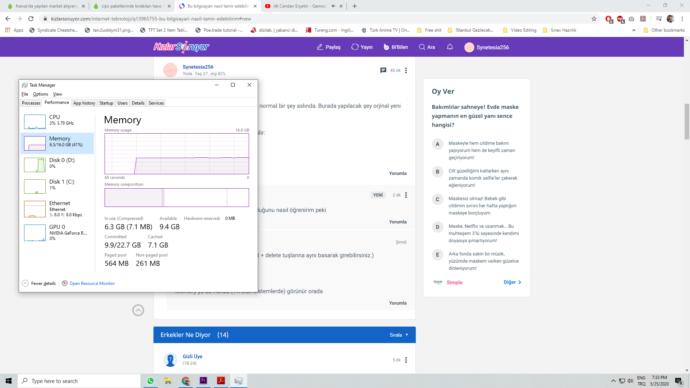Click the taskbar search box

pos(80,381)
